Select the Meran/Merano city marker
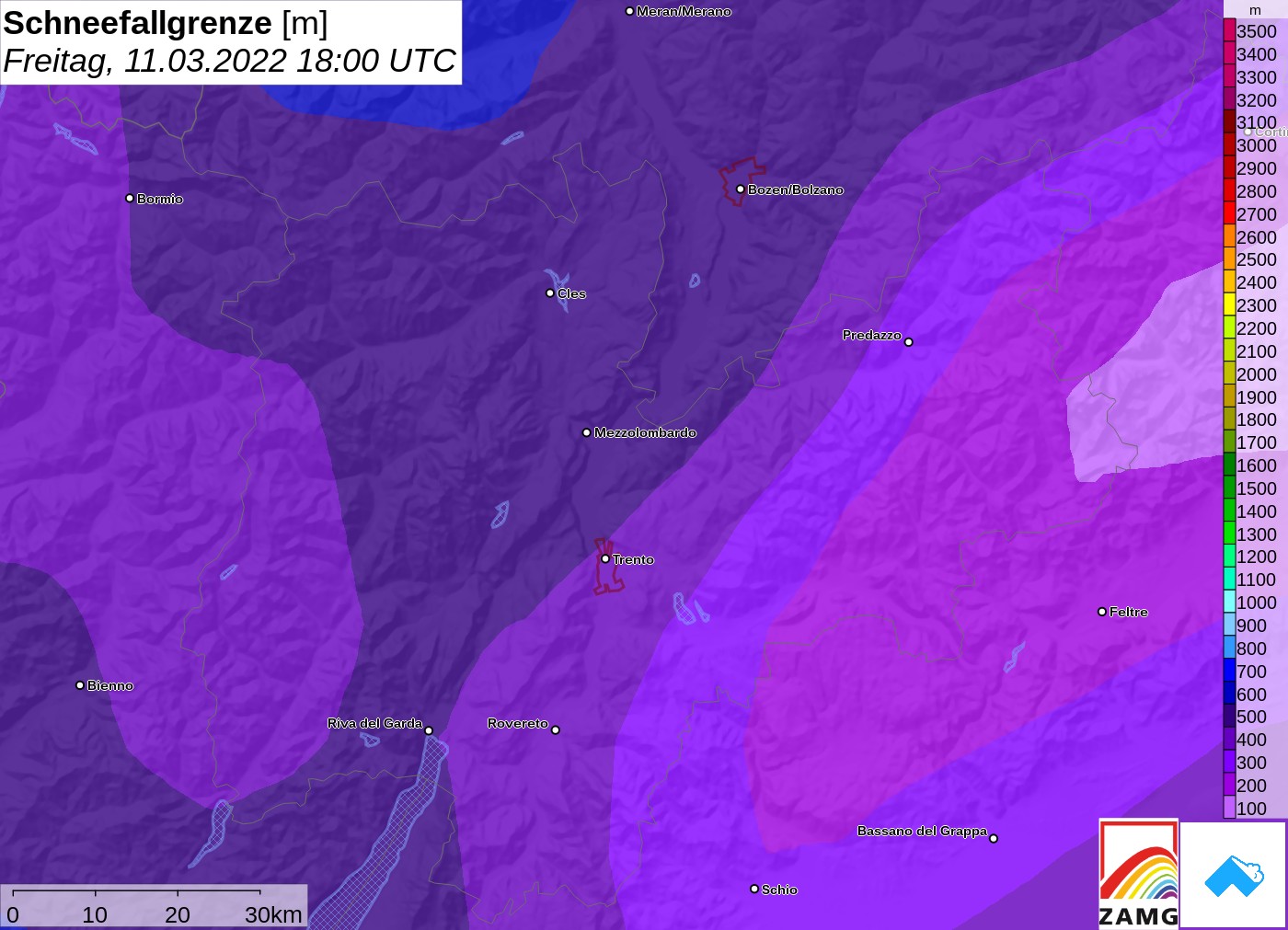Viewport: 1288px width, 930px height. click(629, 11)
